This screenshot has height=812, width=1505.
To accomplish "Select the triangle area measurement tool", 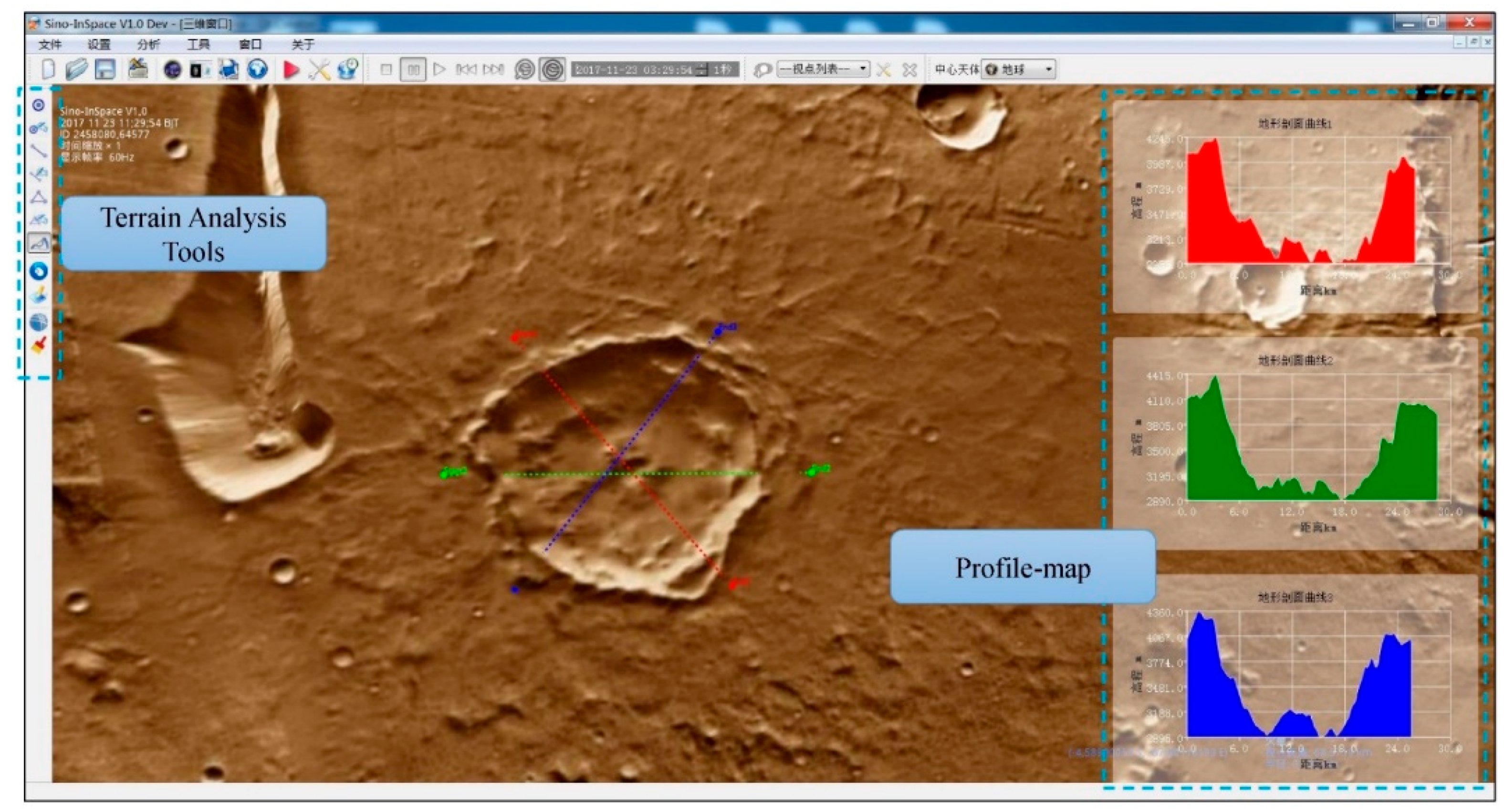I will pyautogui.click(x=39, y=197).
